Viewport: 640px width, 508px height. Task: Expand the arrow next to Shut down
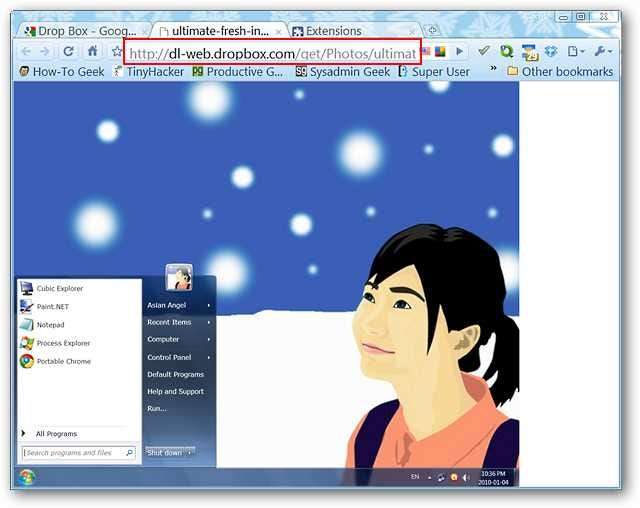[x=190, y=453]
